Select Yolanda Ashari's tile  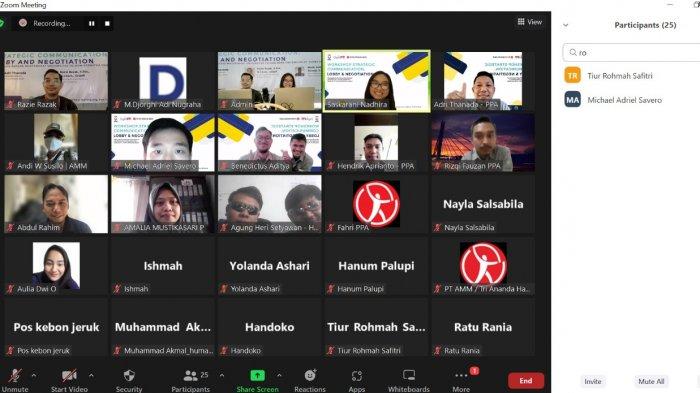270,266
